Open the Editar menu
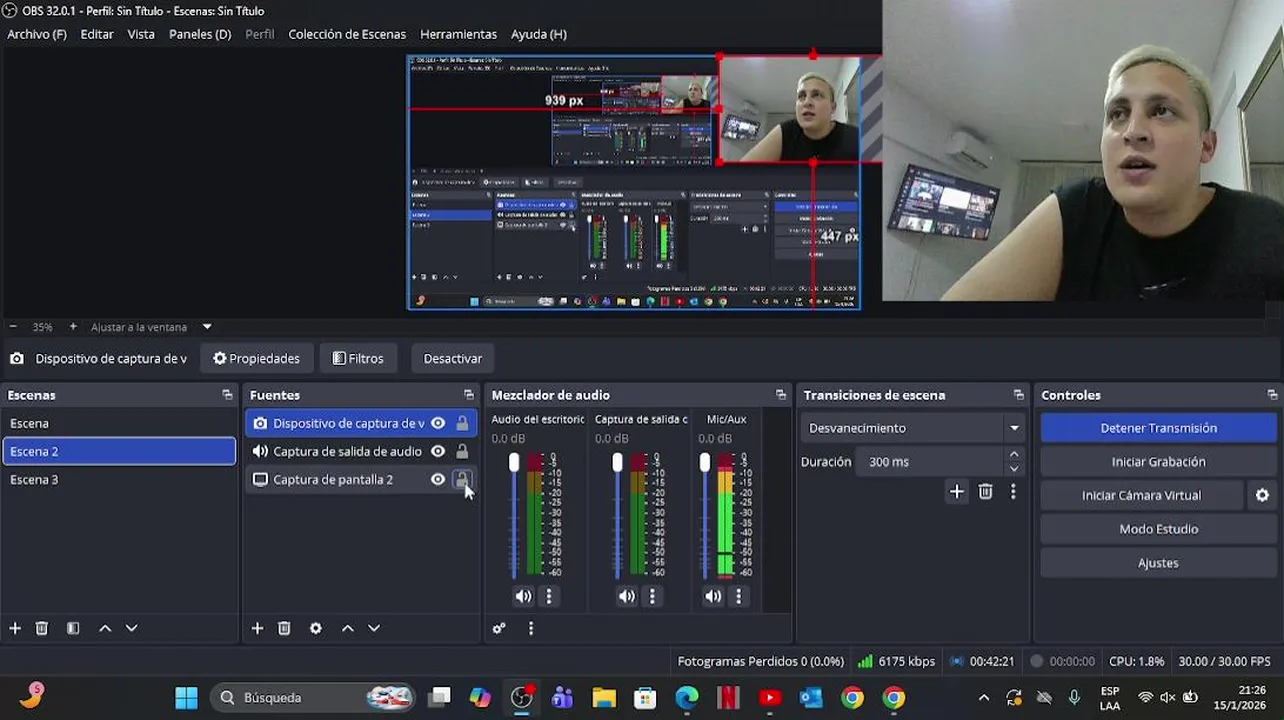 pyautogui.click(x=97, y=34)
